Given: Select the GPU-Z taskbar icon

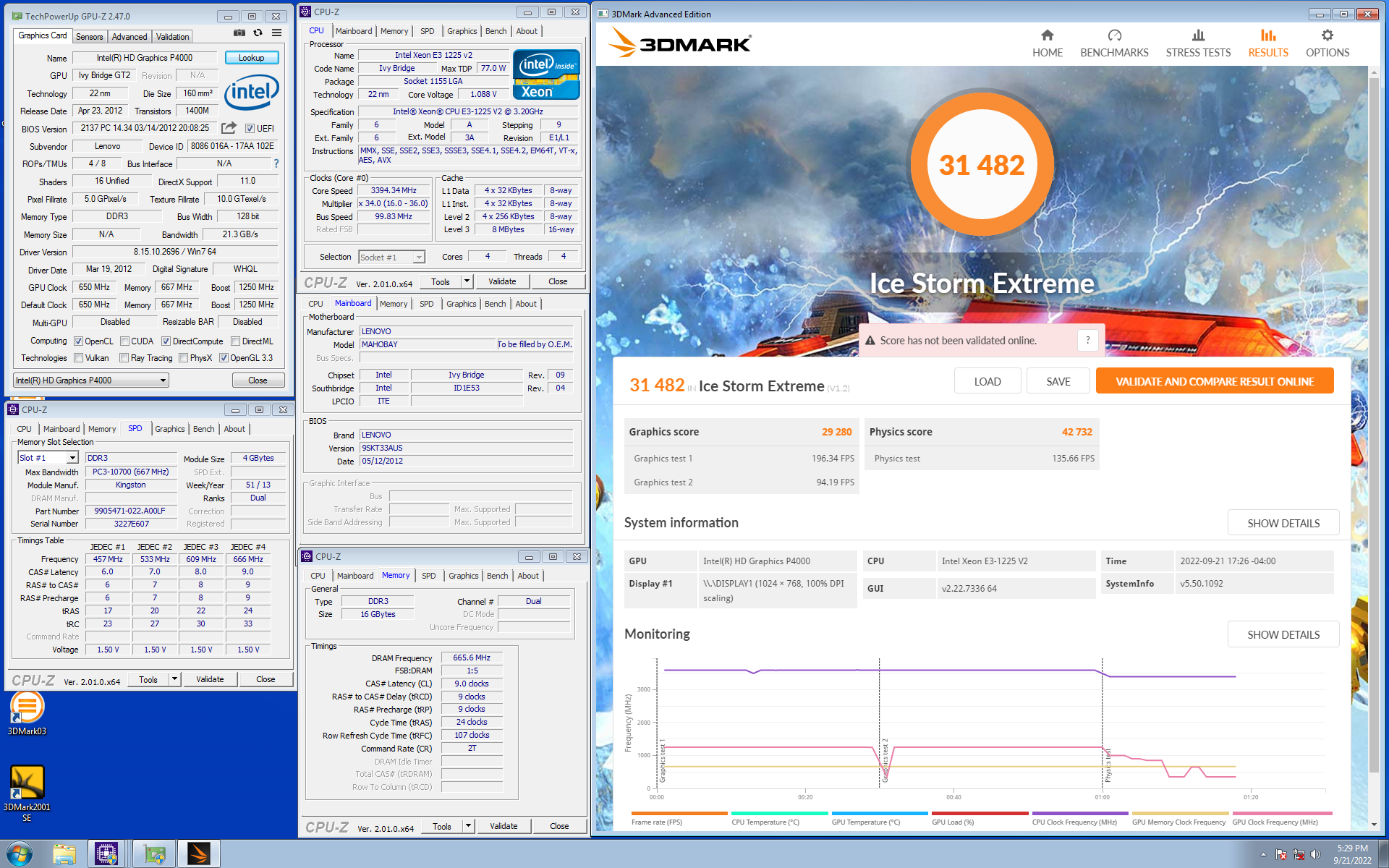Looking at the screenshot, I should (x=153, y=854).
